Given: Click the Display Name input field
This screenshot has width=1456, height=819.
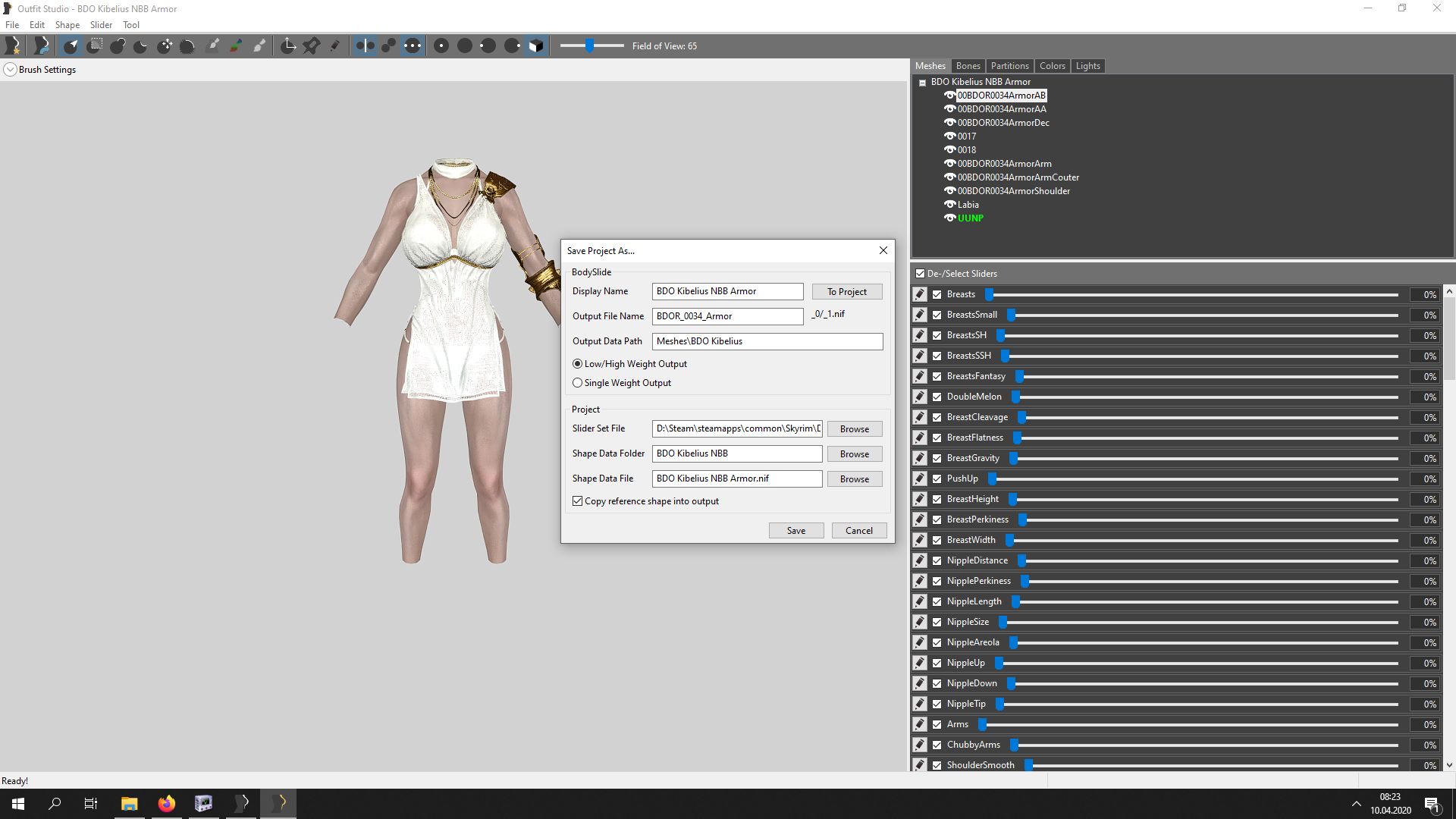Looking at the screenshot, I should pyautogui.click(x=728, y=291).
